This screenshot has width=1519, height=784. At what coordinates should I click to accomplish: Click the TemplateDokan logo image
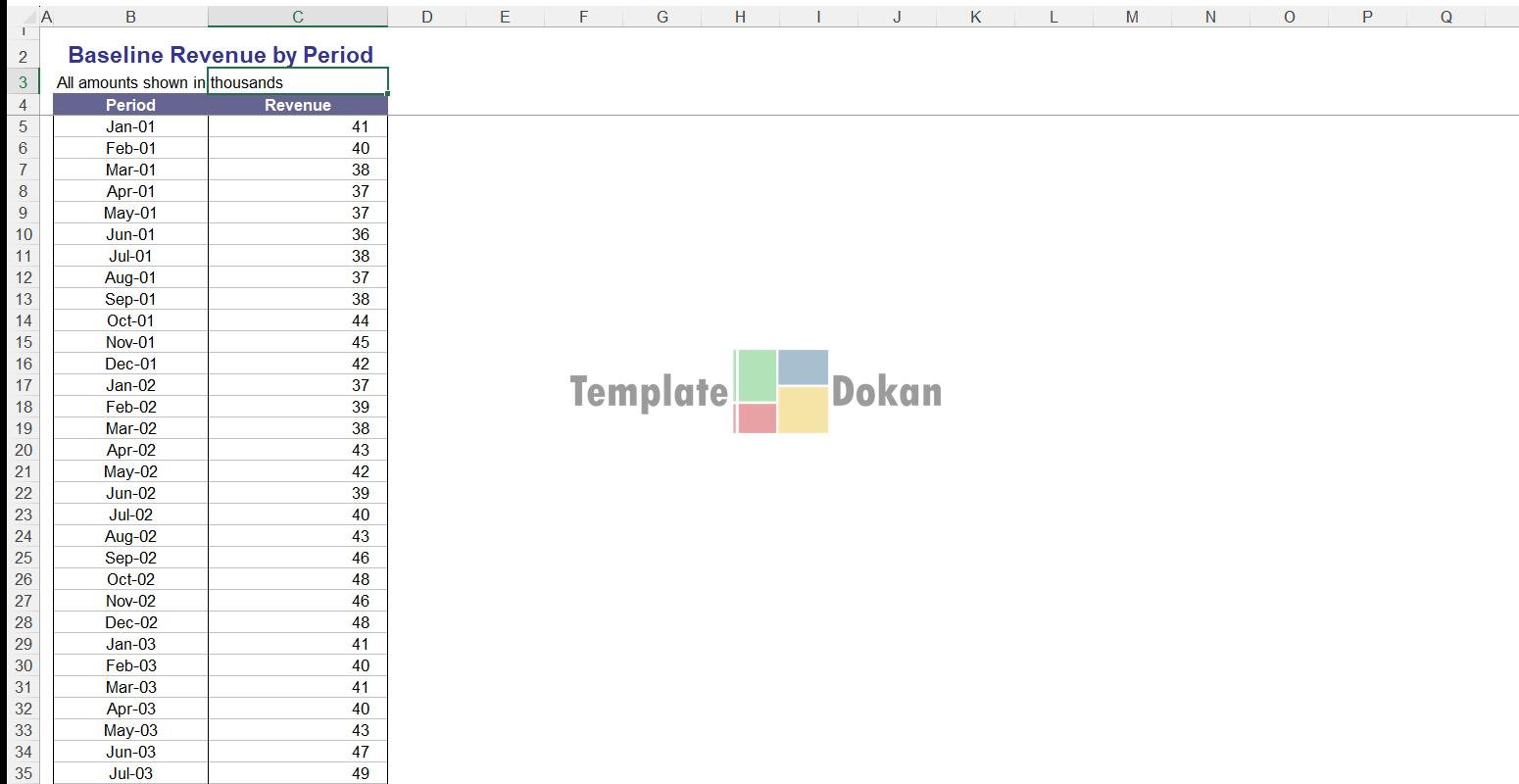tap(756, 391)
